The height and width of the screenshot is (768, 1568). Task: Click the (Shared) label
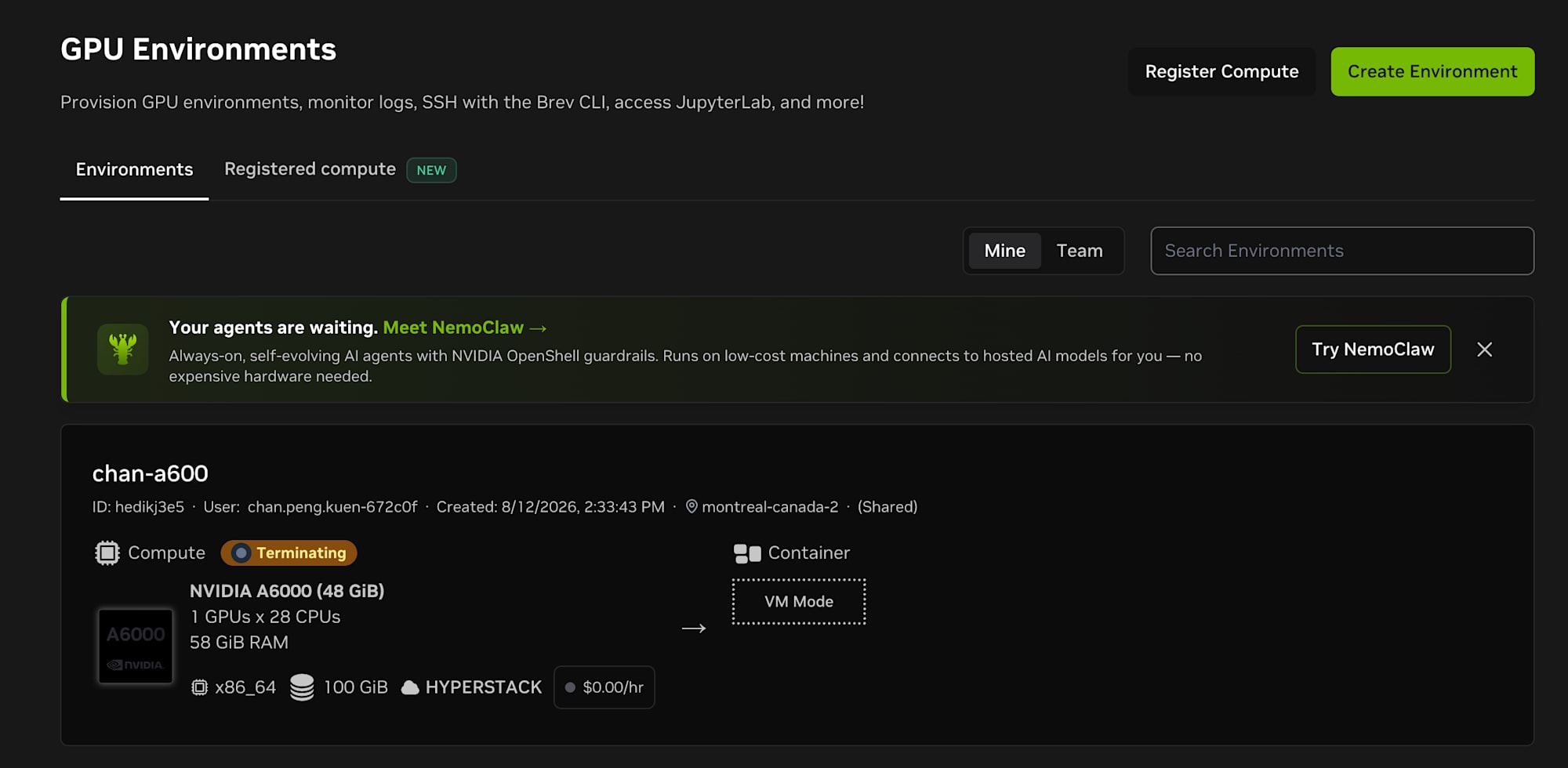[887, 507]
